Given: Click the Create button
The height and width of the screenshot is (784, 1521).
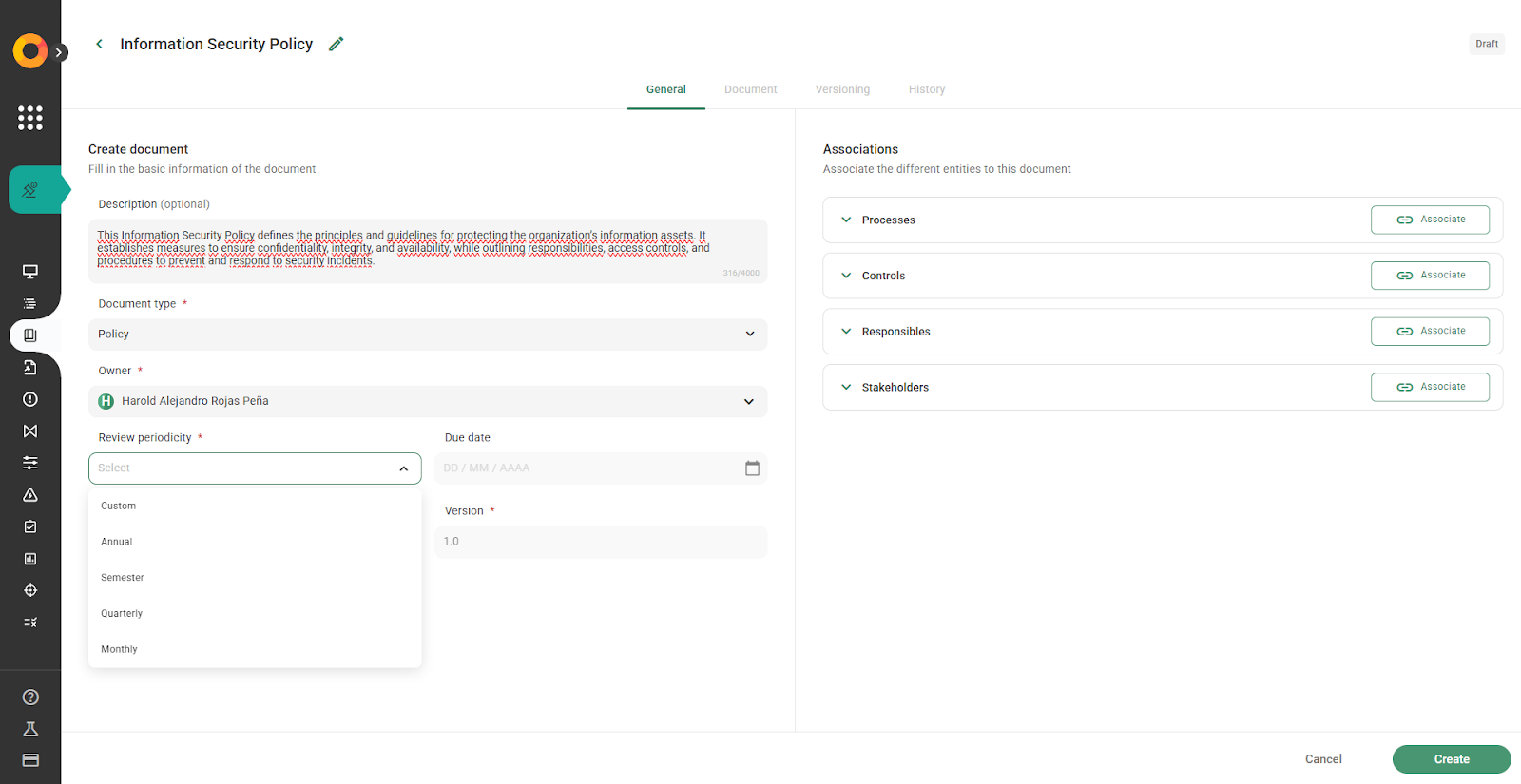Looking at the screenshot, I should [x=1451, y=759].
